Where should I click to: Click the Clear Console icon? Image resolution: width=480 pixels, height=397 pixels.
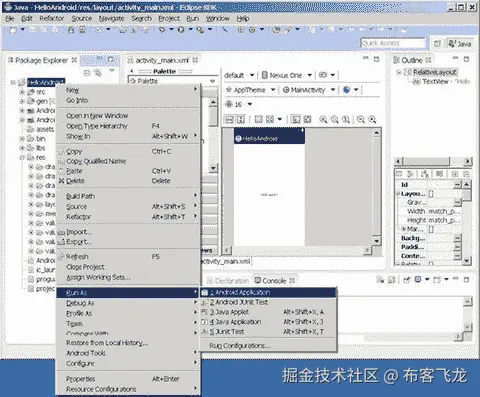(380, 280)
